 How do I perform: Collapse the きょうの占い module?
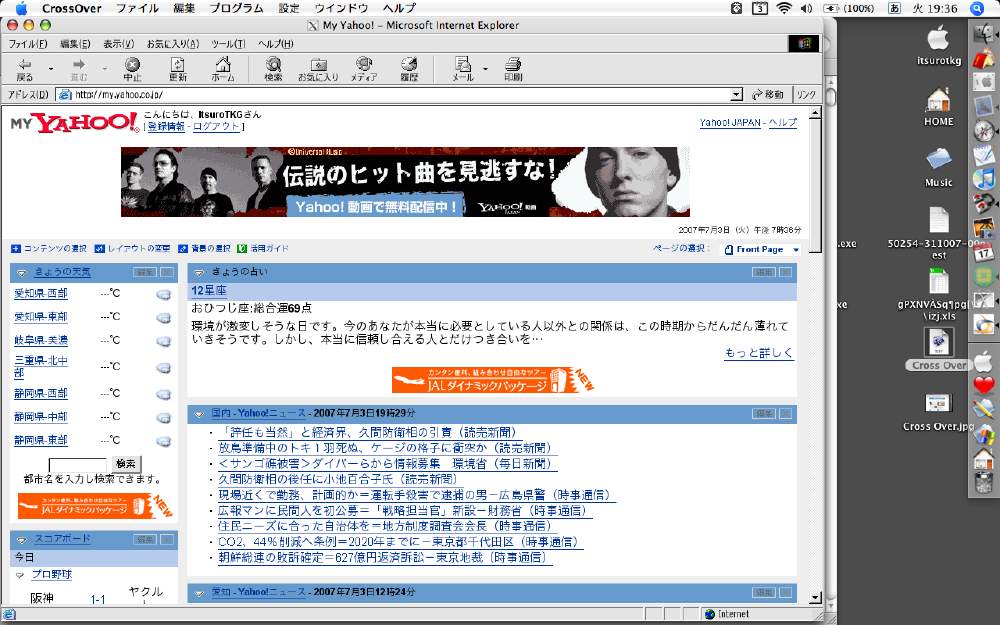(199, 272)
